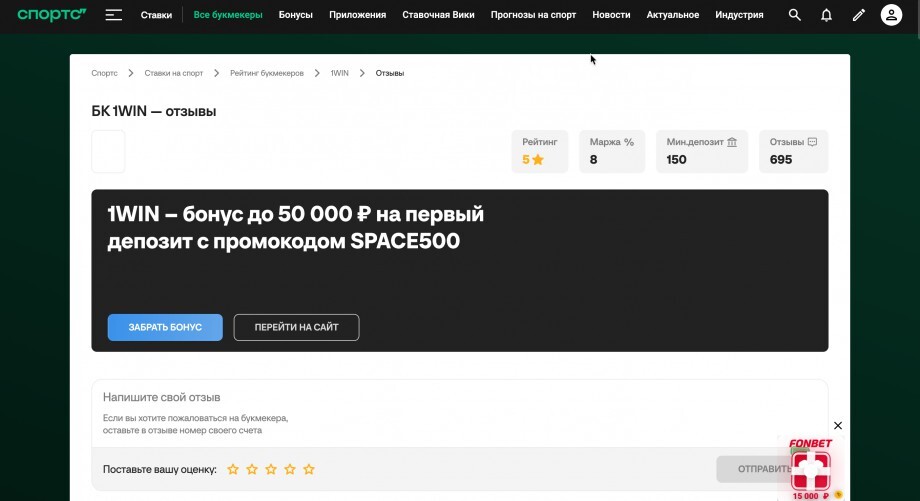Open the Бонусы navigation item
Image resolution: width=920 pixels, height=501 pixels.
(296, 15)
